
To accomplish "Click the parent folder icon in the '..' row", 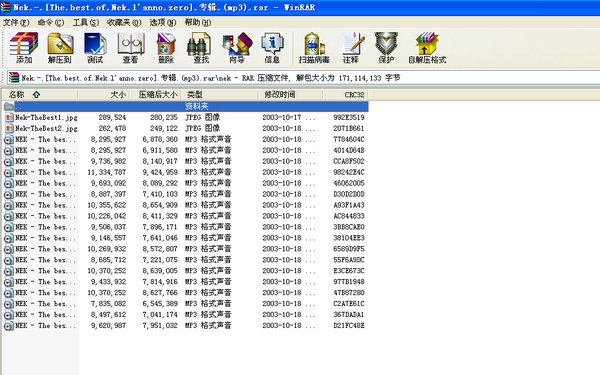I will pos(9,106).
